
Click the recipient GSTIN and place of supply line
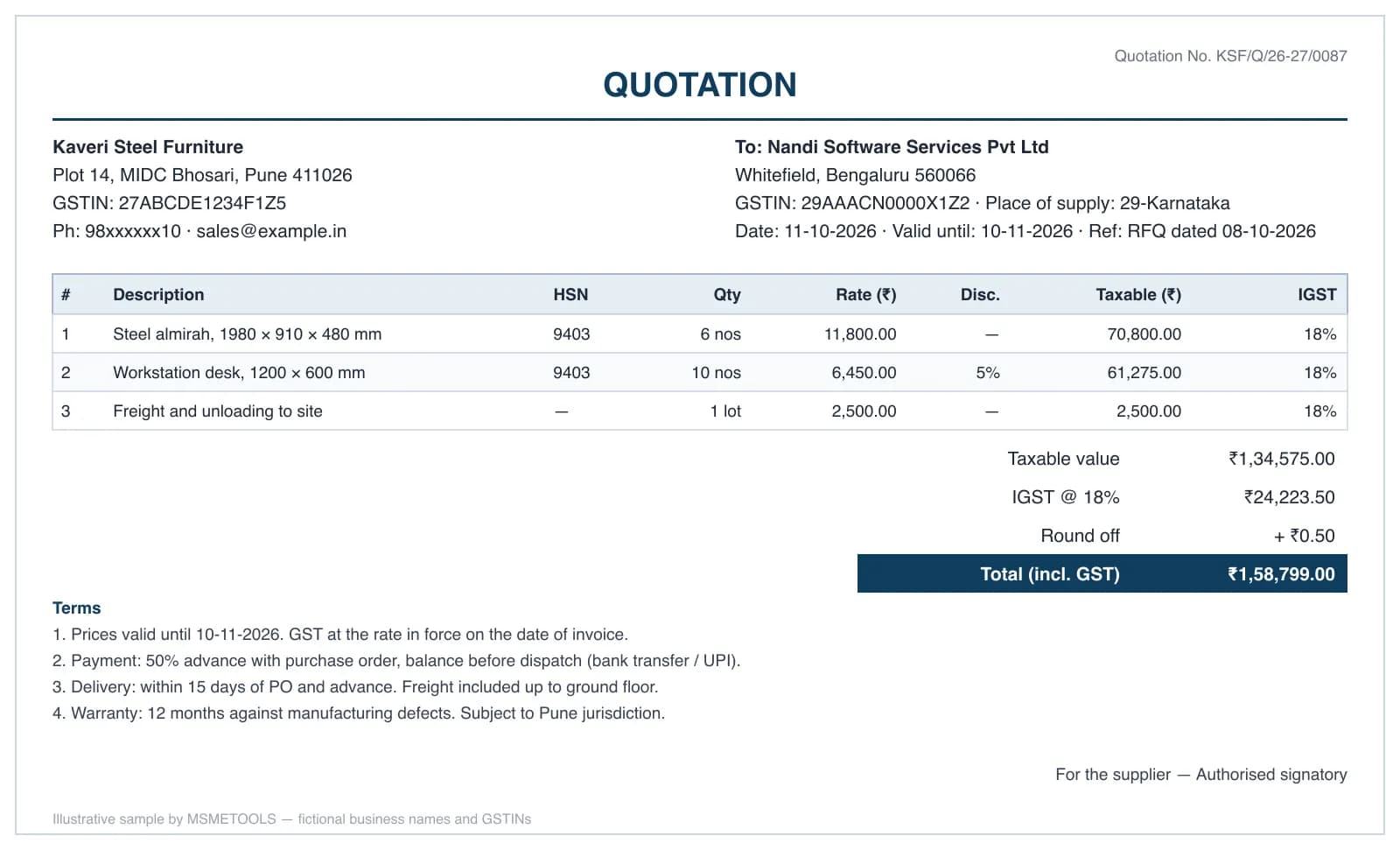click(x=982, y=203)
